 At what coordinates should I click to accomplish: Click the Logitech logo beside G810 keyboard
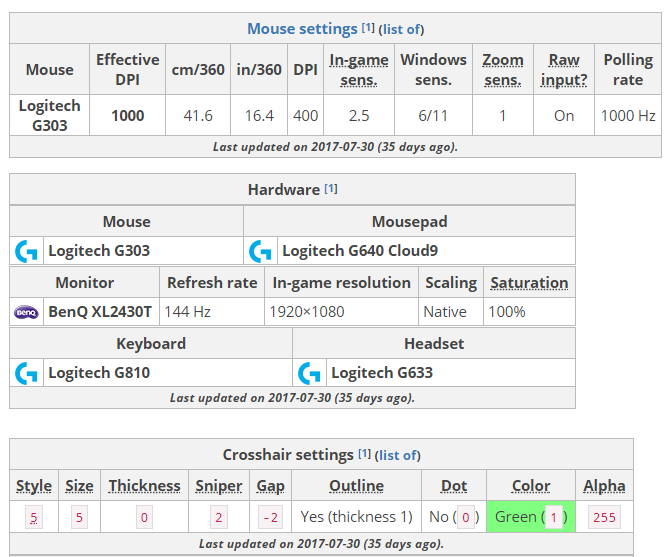pos(26,373)
